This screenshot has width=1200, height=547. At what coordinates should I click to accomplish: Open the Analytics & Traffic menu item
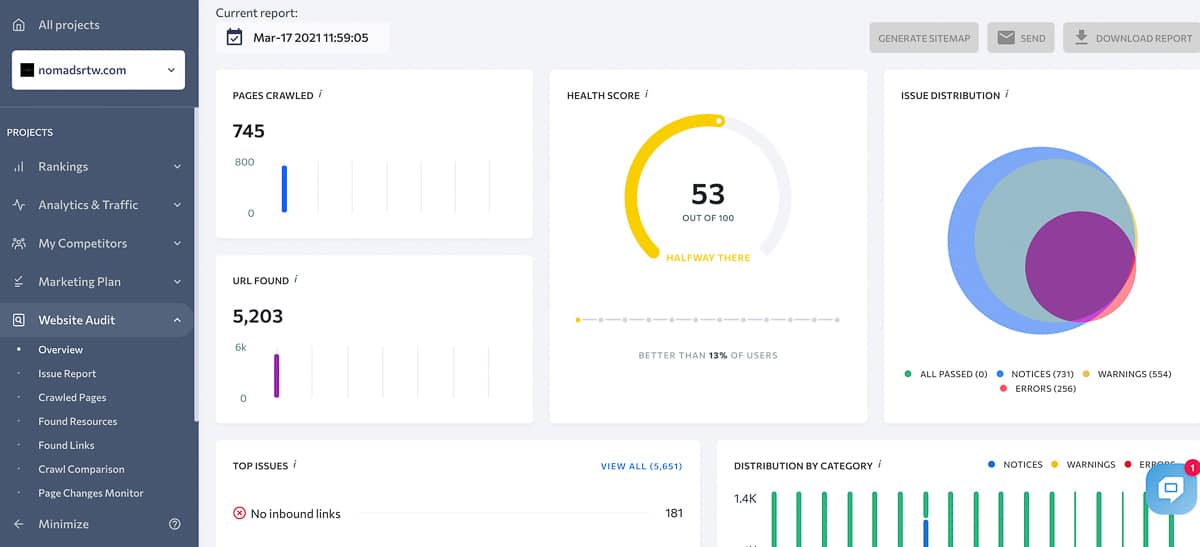click(88, 205)
